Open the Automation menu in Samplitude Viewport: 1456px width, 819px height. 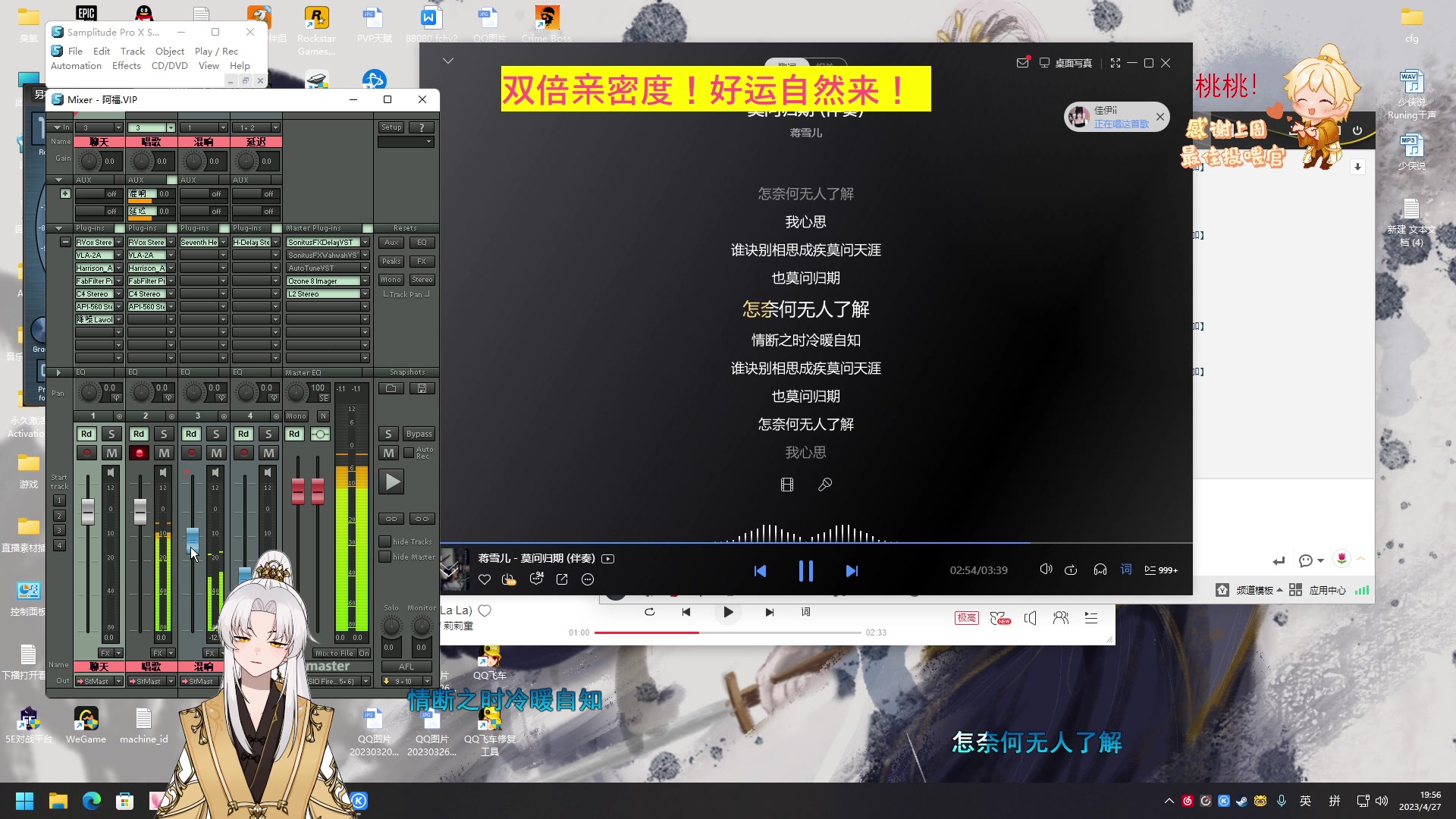click(76, 66)
